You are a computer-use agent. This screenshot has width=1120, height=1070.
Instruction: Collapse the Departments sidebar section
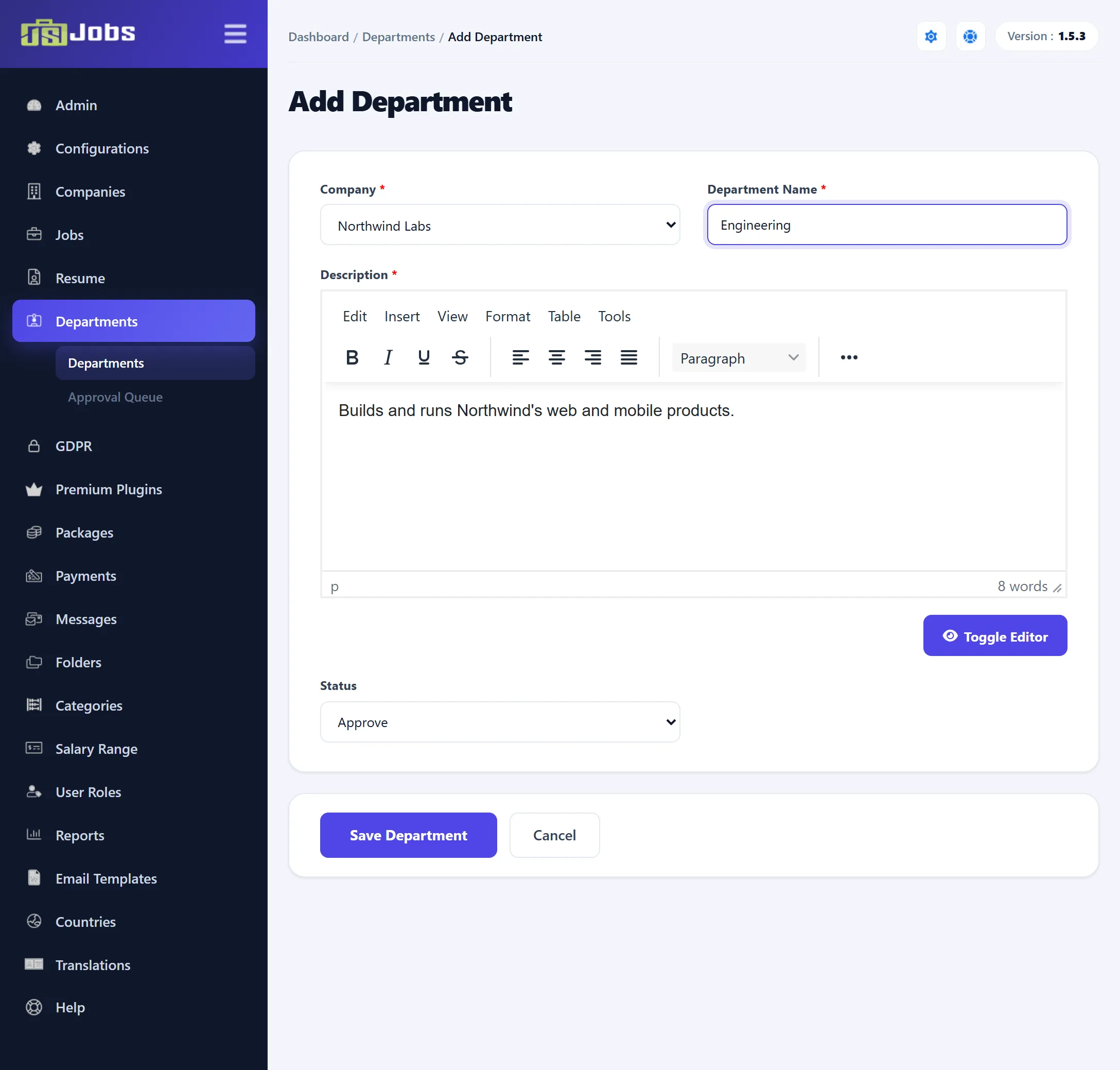click(x=133, y=321)
